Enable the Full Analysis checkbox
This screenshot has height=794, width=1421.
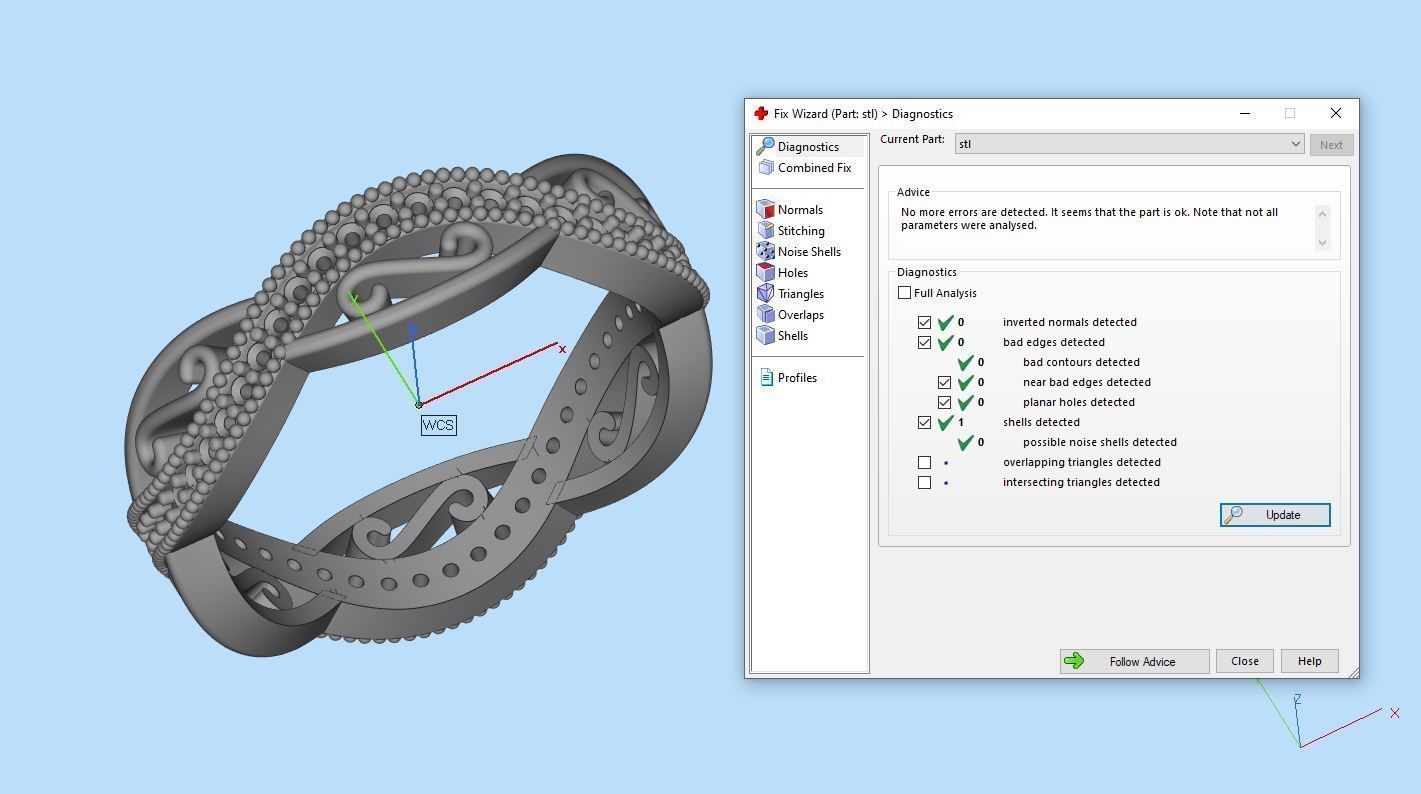point(905,293)
